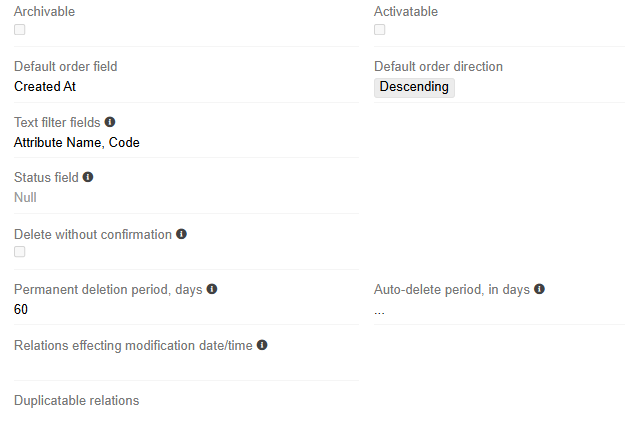Click the Attribute Name, Code filter fields value

coord(77,142)
